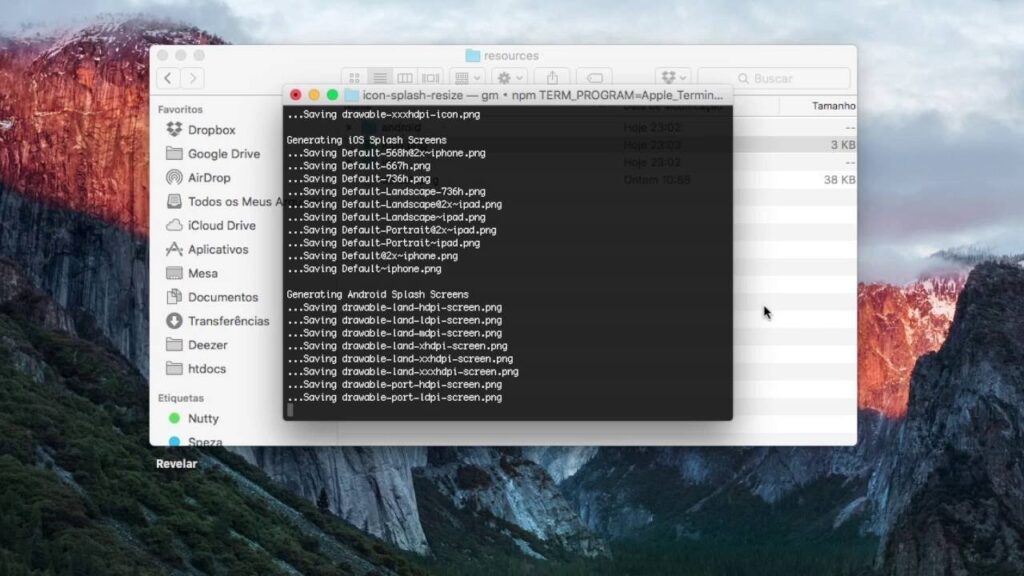Sort by the Tamanho column header
This screenshot has height=576, width=1024.
pyautogui.click(x=833, y=106)
